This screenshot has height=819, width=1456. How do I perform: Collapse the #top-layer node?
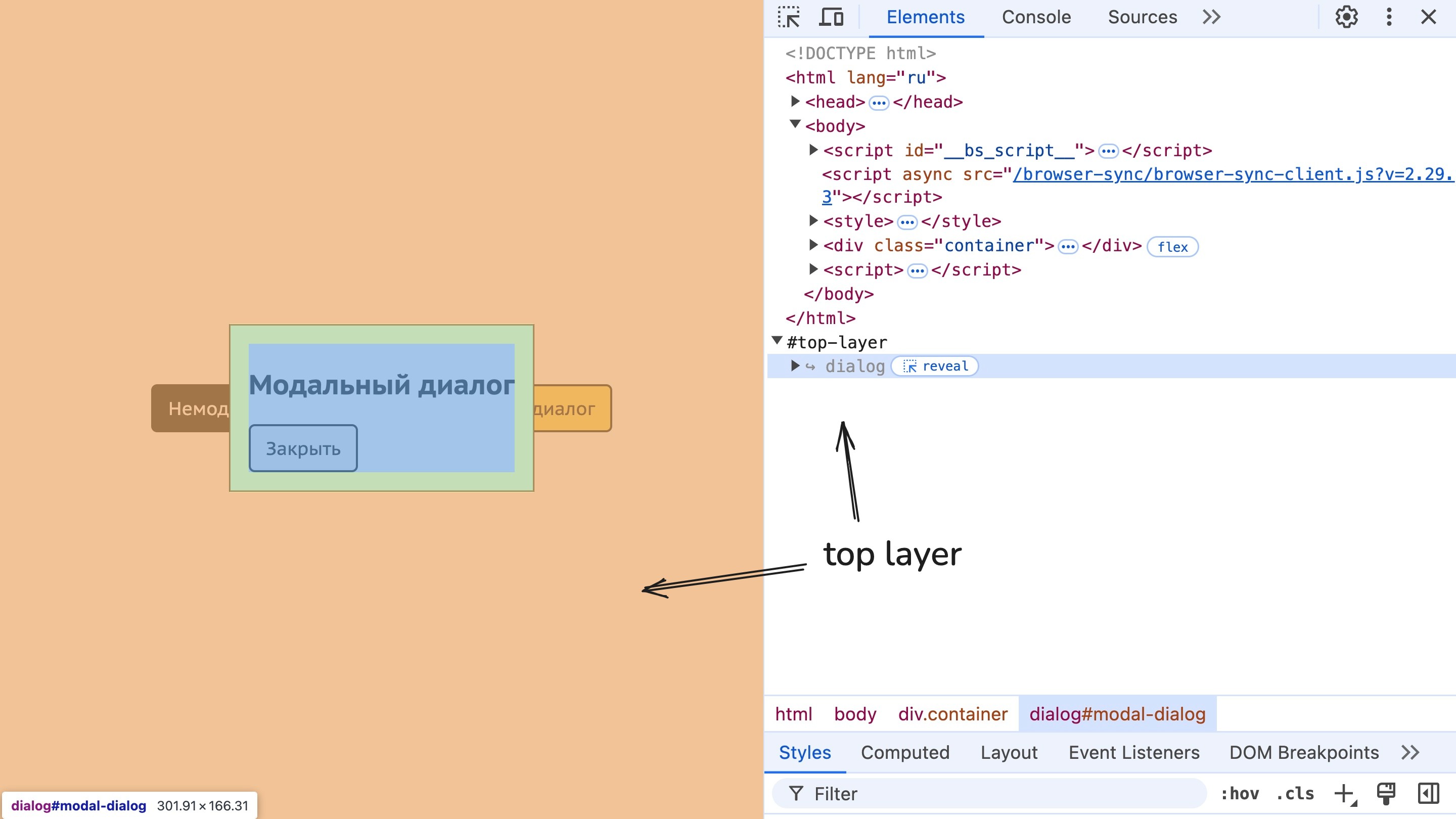(777, 340)
